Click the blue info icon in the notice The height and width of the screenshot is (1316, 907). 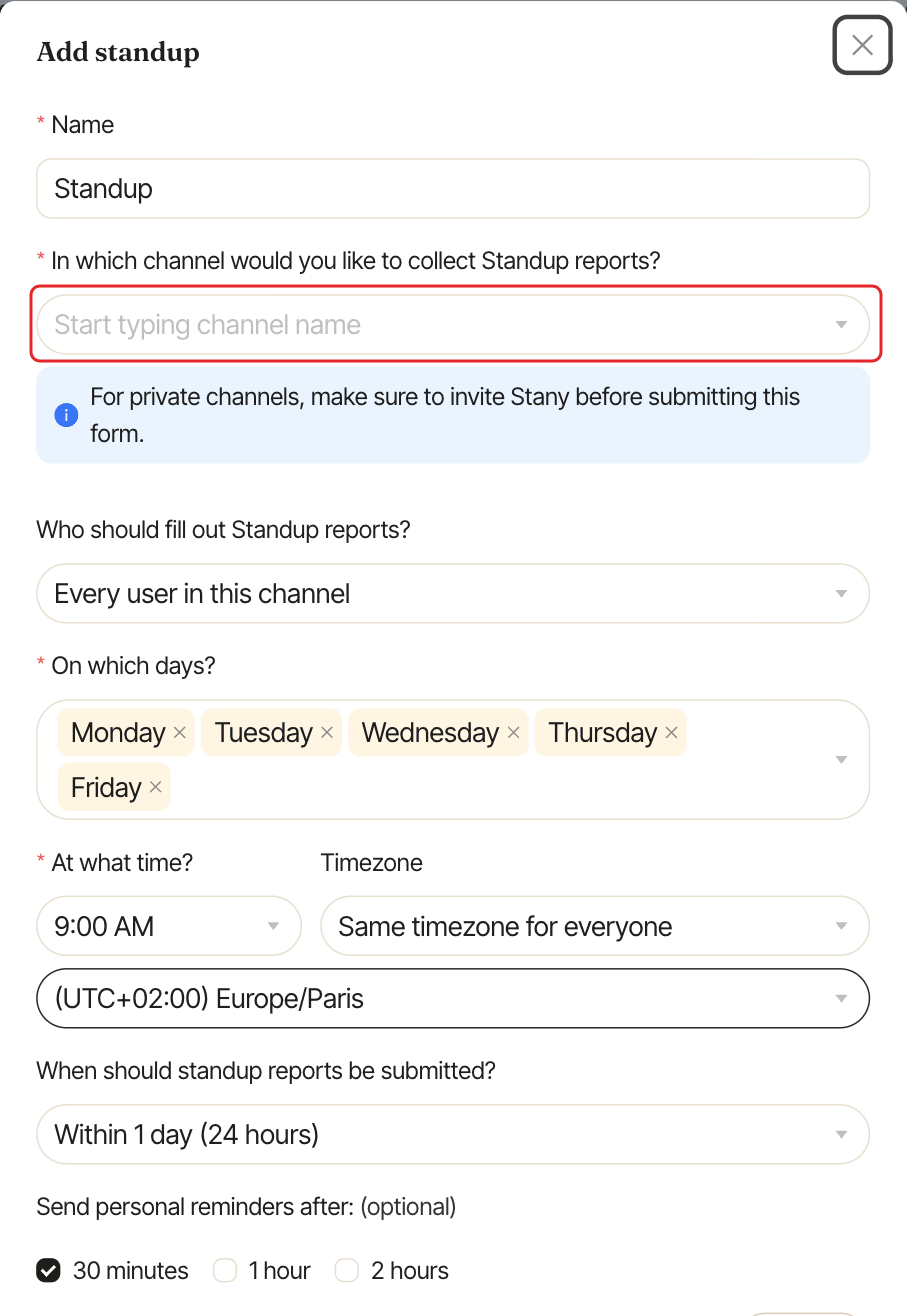point(66,415)
